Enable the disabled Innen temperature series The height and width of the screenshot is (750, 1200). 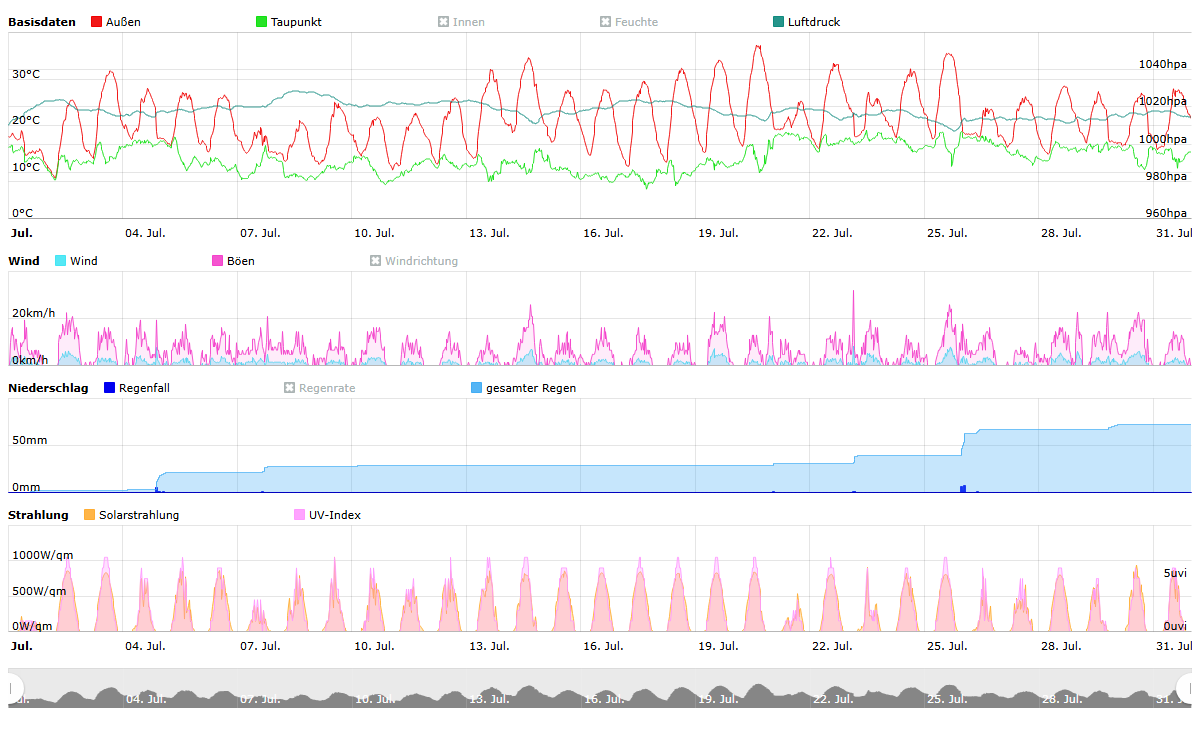(x=444, y=22)
